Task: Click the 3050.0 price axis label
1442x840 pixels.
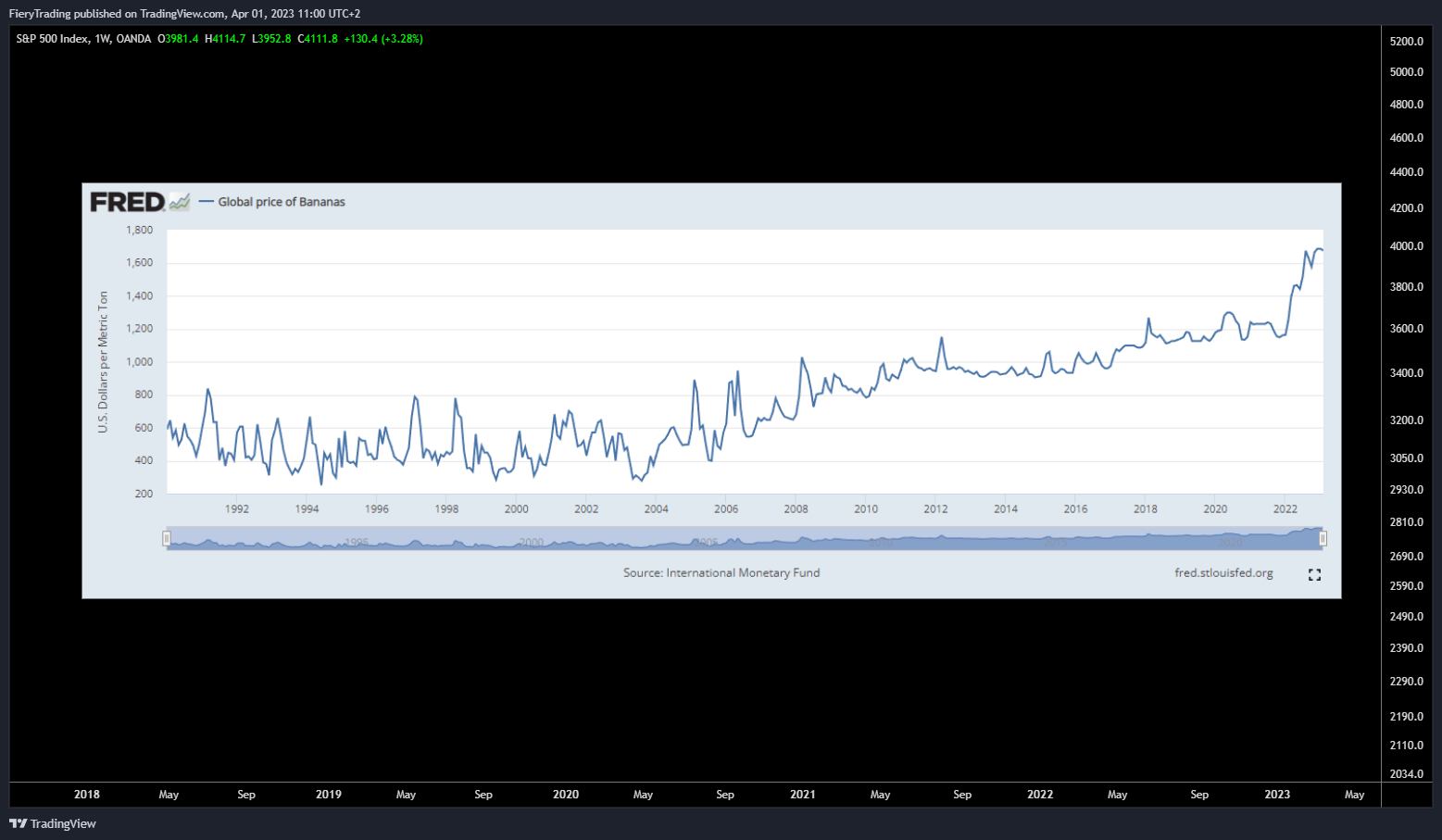Action: tap(1407, 458)
